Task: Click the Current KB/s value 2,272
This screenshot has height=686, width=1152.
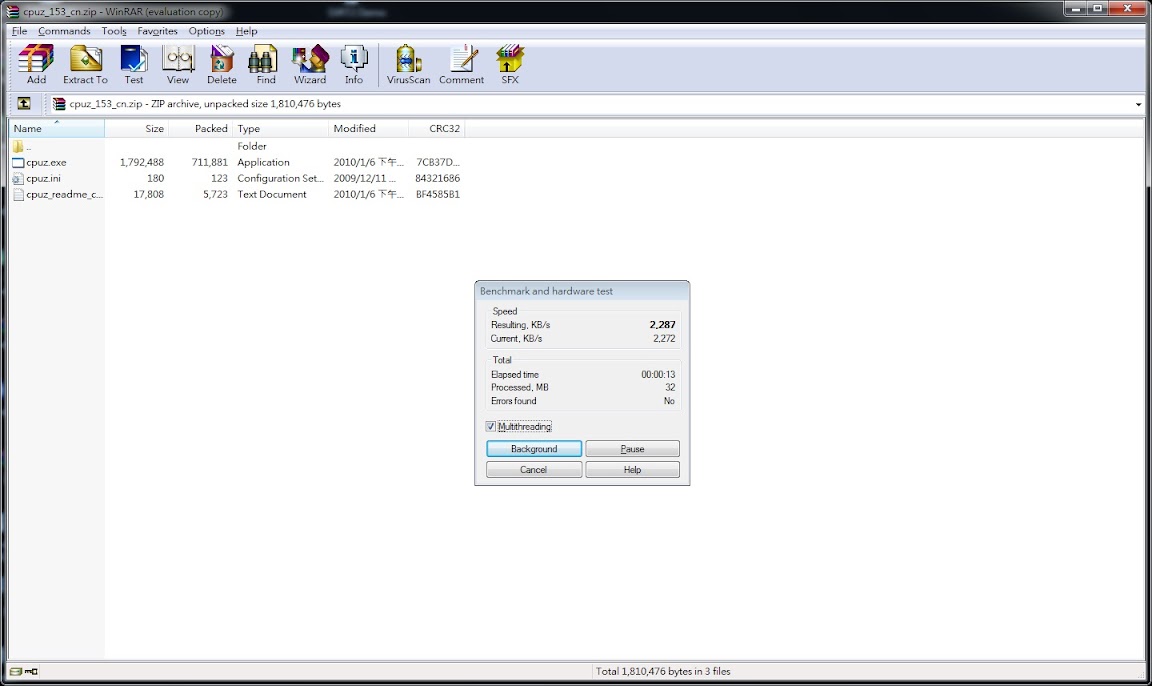Action: [x=664, y=339]
